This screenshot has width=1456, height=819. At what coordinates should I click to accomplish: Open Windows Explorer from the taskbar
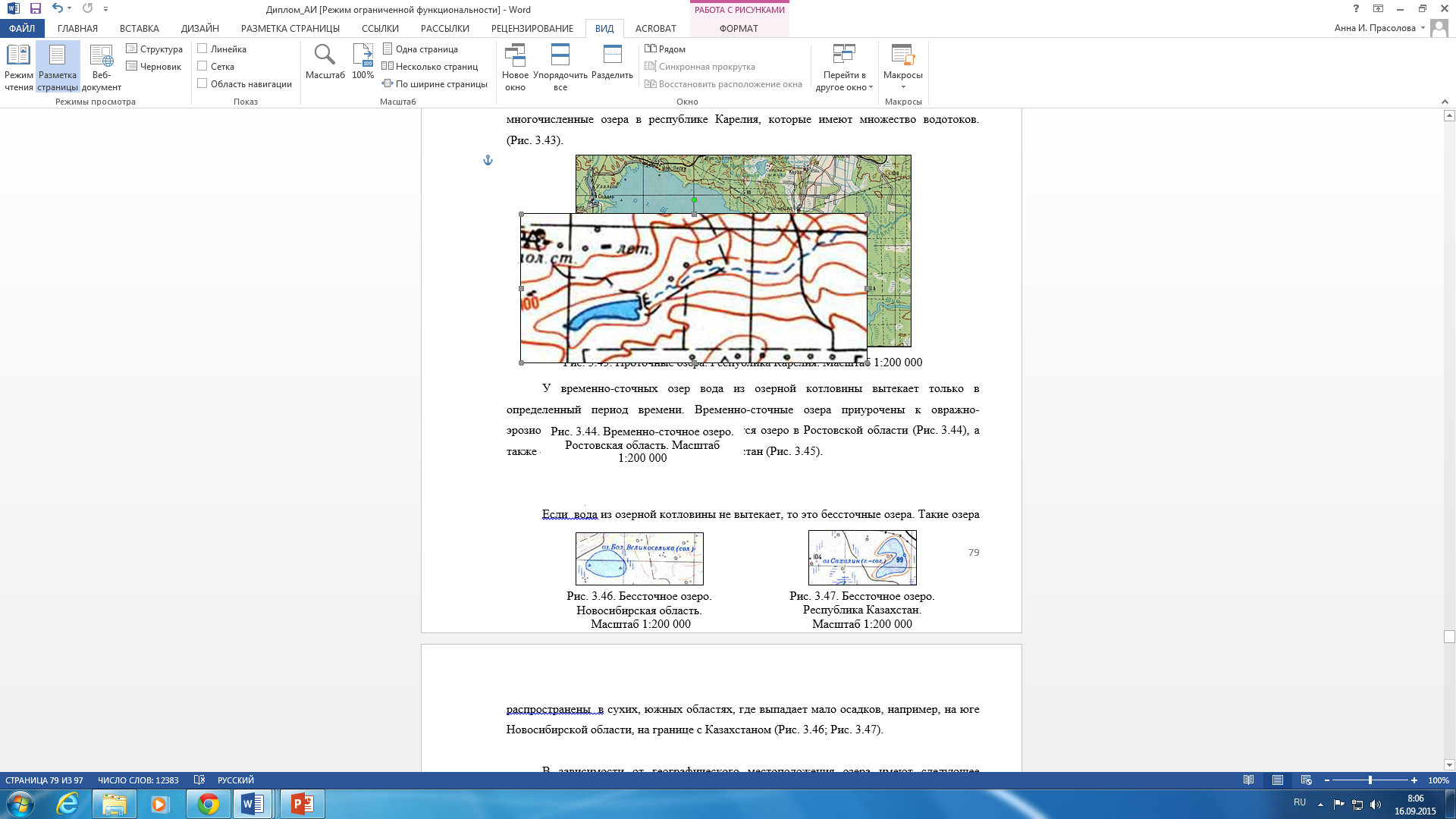tap(115, 804)
